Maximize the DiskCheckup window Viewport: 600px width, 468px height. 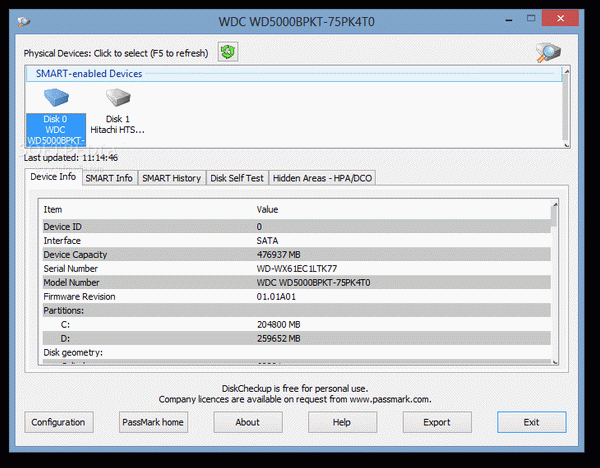531,18
